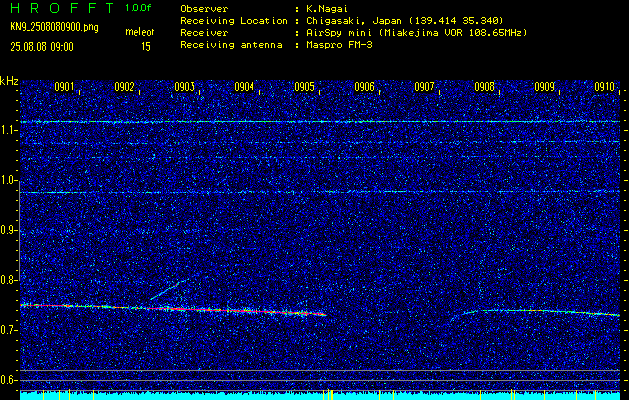The image size is (629, 400).
Task: Click the 0903 time marker
Action: tap(184, 87)
